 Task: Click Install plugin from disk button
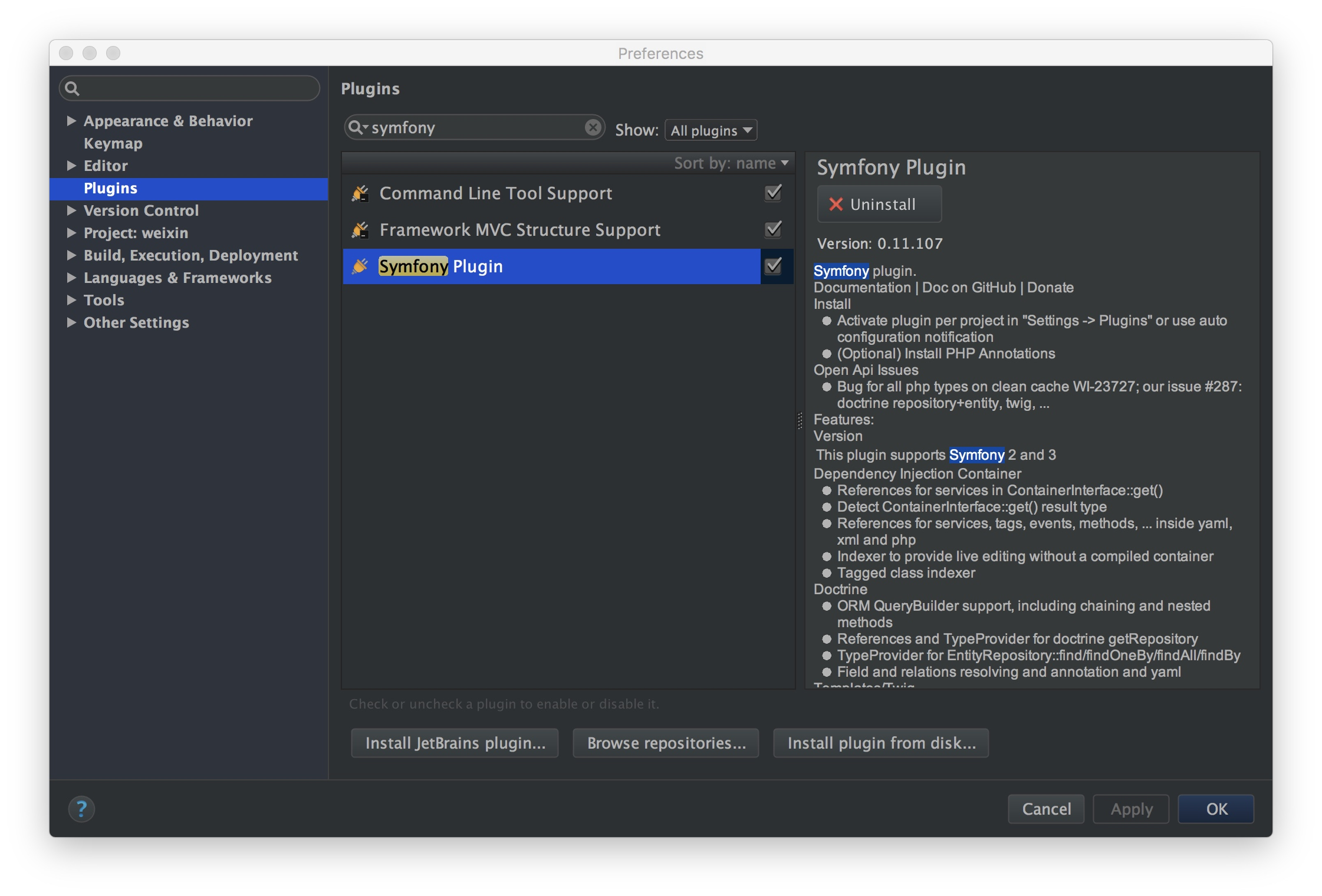881,743
